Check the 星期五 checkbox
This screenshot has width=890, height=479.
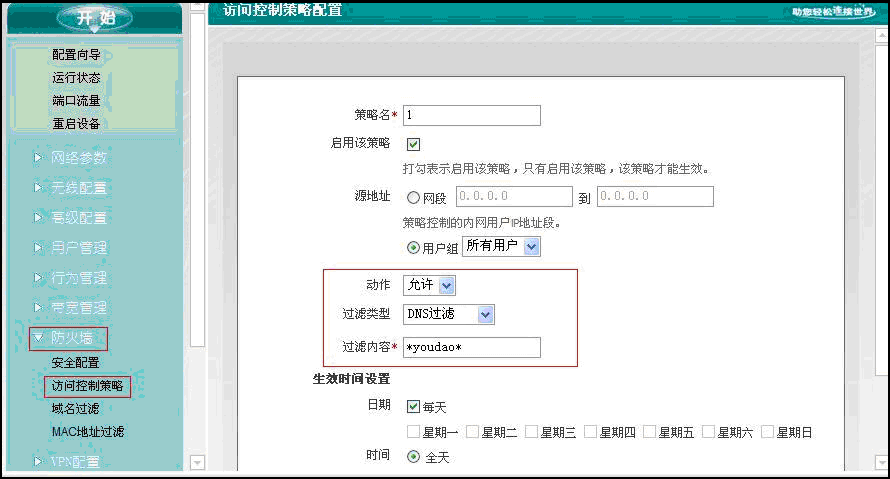point(649,432)
